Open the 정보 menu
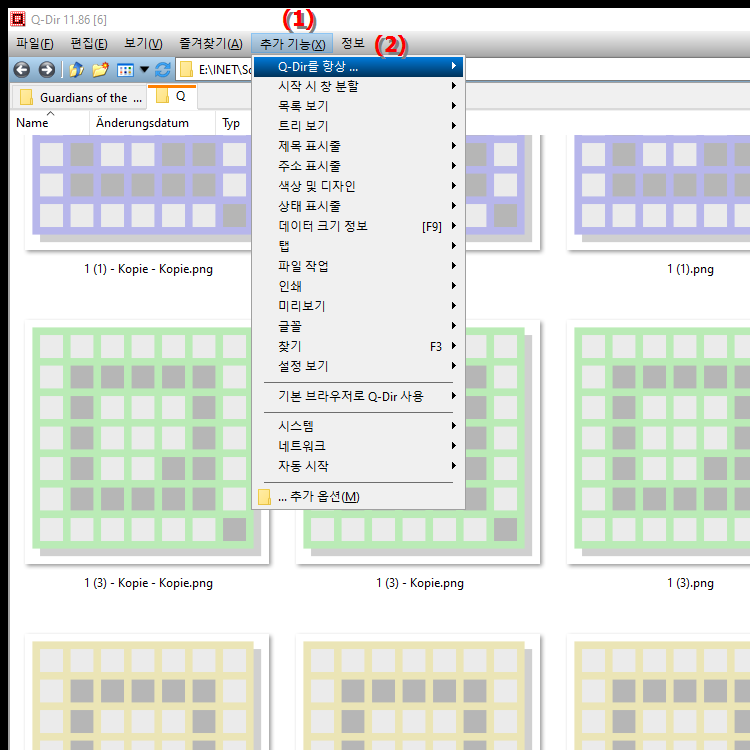The width and height of the screenshot is (750, 750). click(x=353, y=44)
